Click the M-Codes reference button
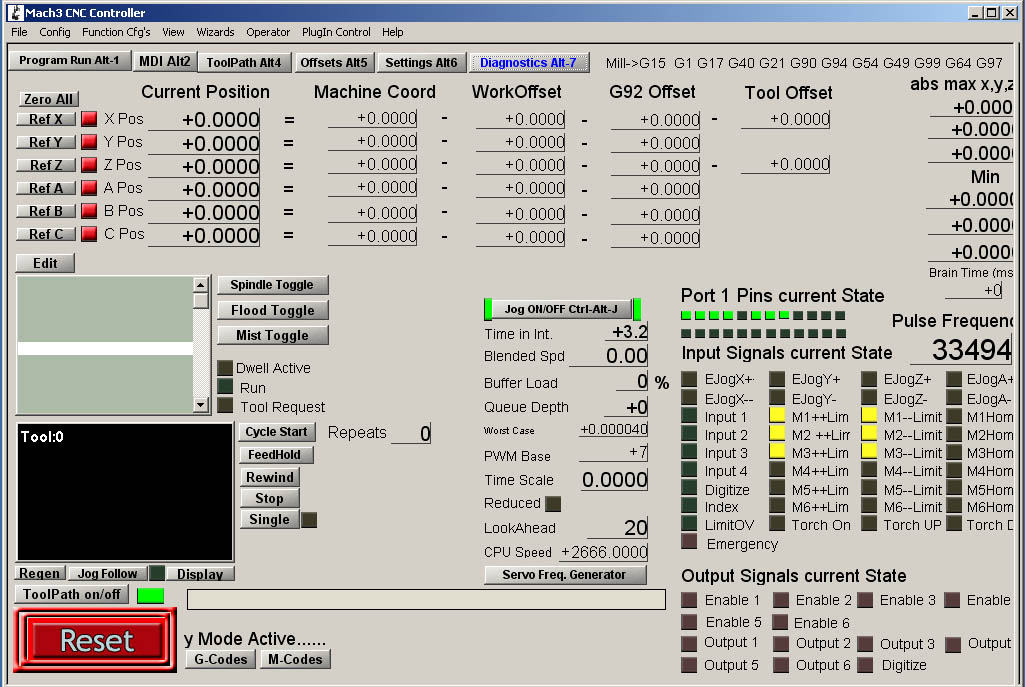Viewport: 1025px width, 687px height. point(295,659)
